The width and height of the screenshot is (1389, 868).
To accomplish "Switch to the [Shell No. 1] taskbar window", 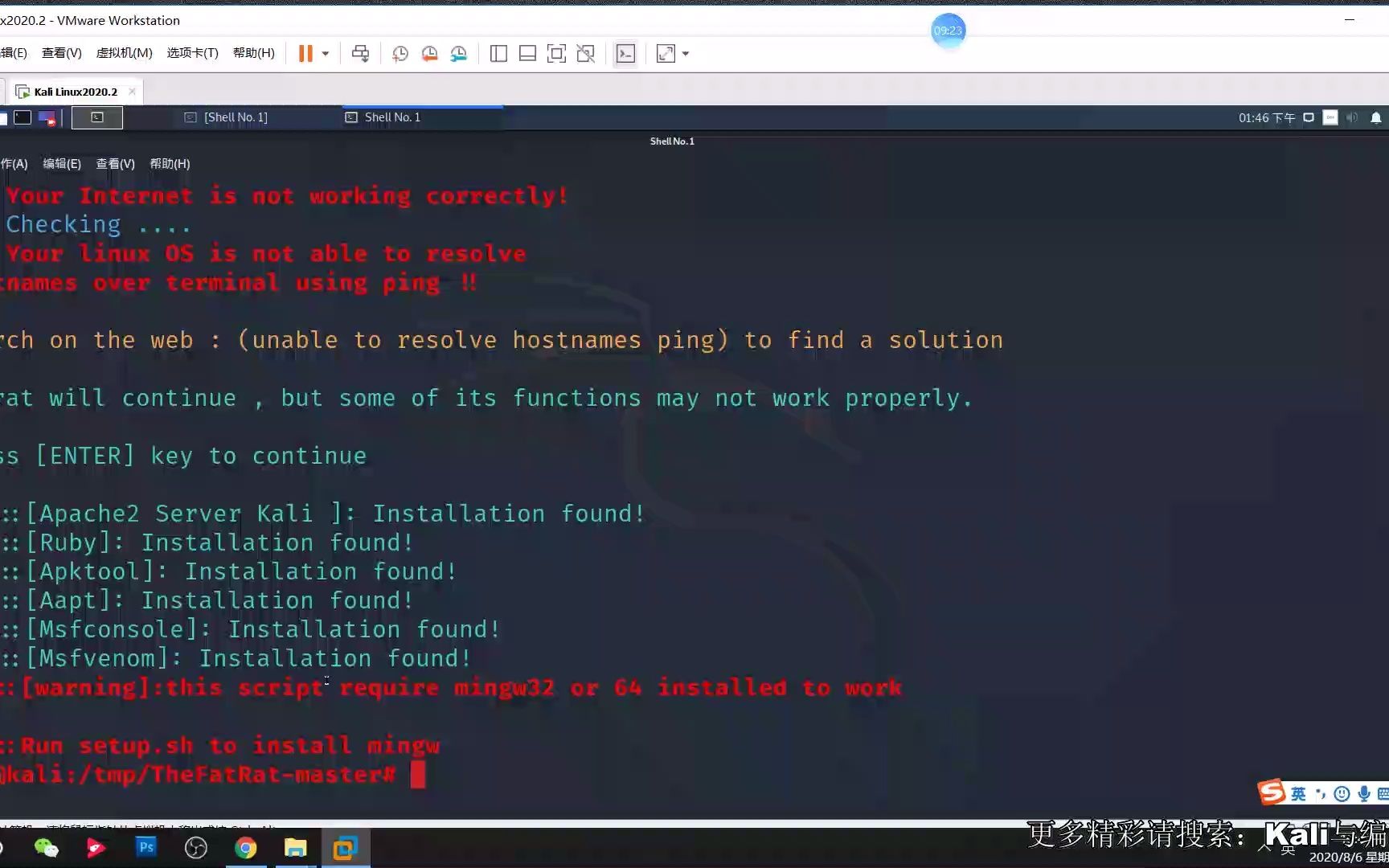I will [226, 117].
